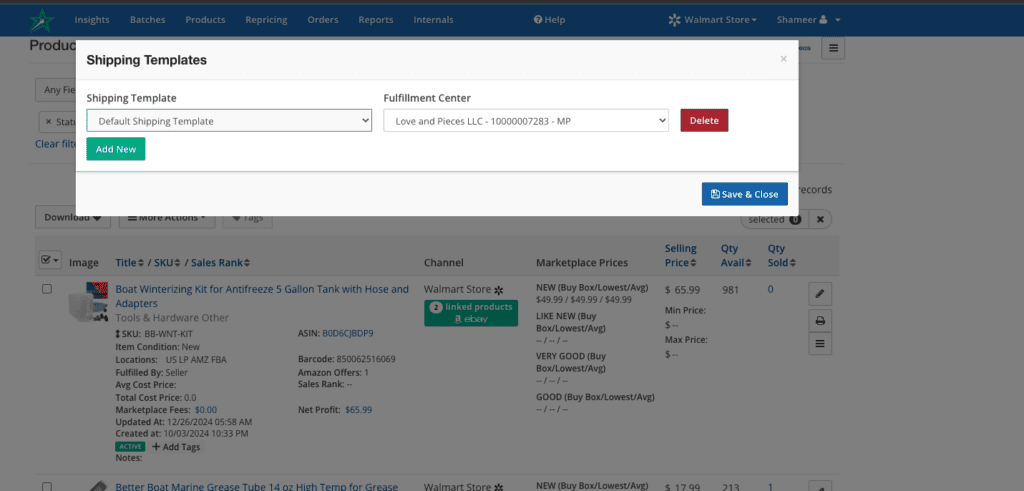Click ASIN B0D6CJBDP9 link
This screenshot has width=1024, height=491.
coord(347,334)
